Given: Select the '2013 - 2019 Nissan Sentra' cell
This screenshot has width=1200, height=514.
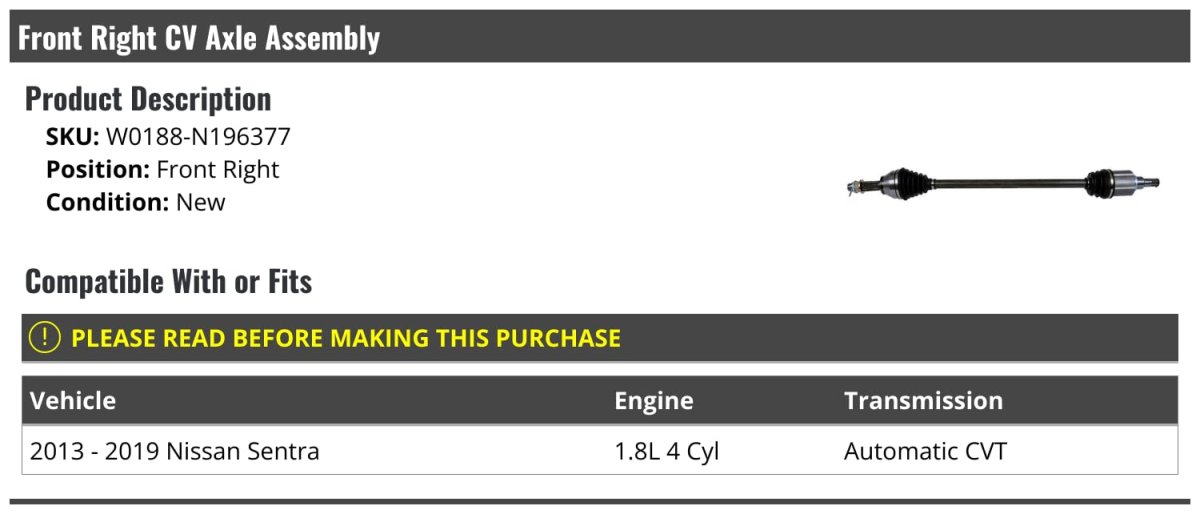Looking at the screenshot, I should pyautogui.click(x=175, y=451).
